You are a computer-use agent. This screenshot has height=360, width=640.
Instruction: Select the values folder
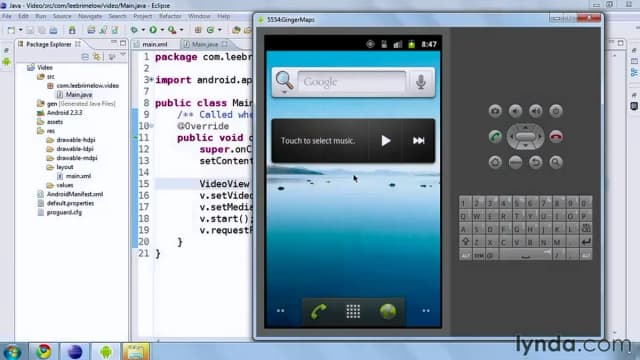[x=64, y=185]
